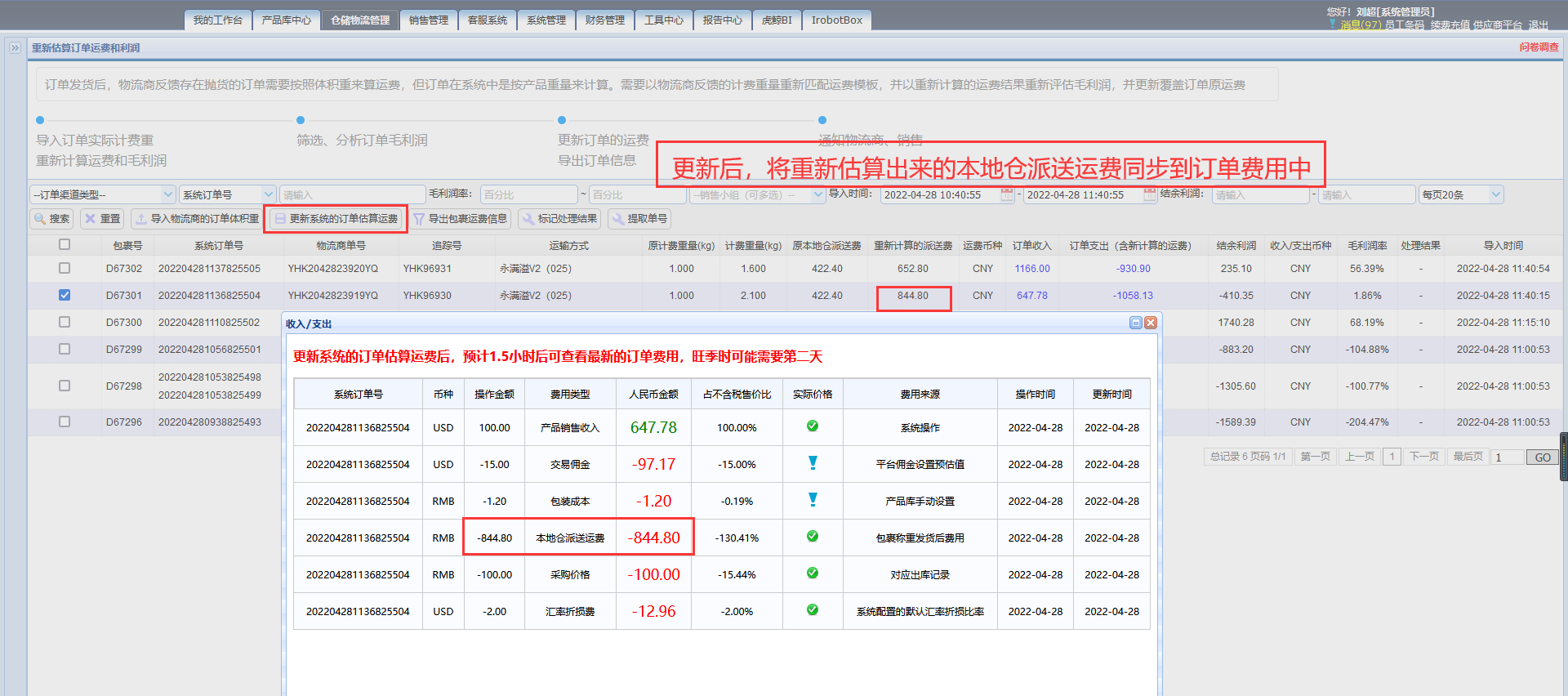Open calendar picker for end import time
The width and height of the screenshot is (1568, 696).
click(1150, 194)
